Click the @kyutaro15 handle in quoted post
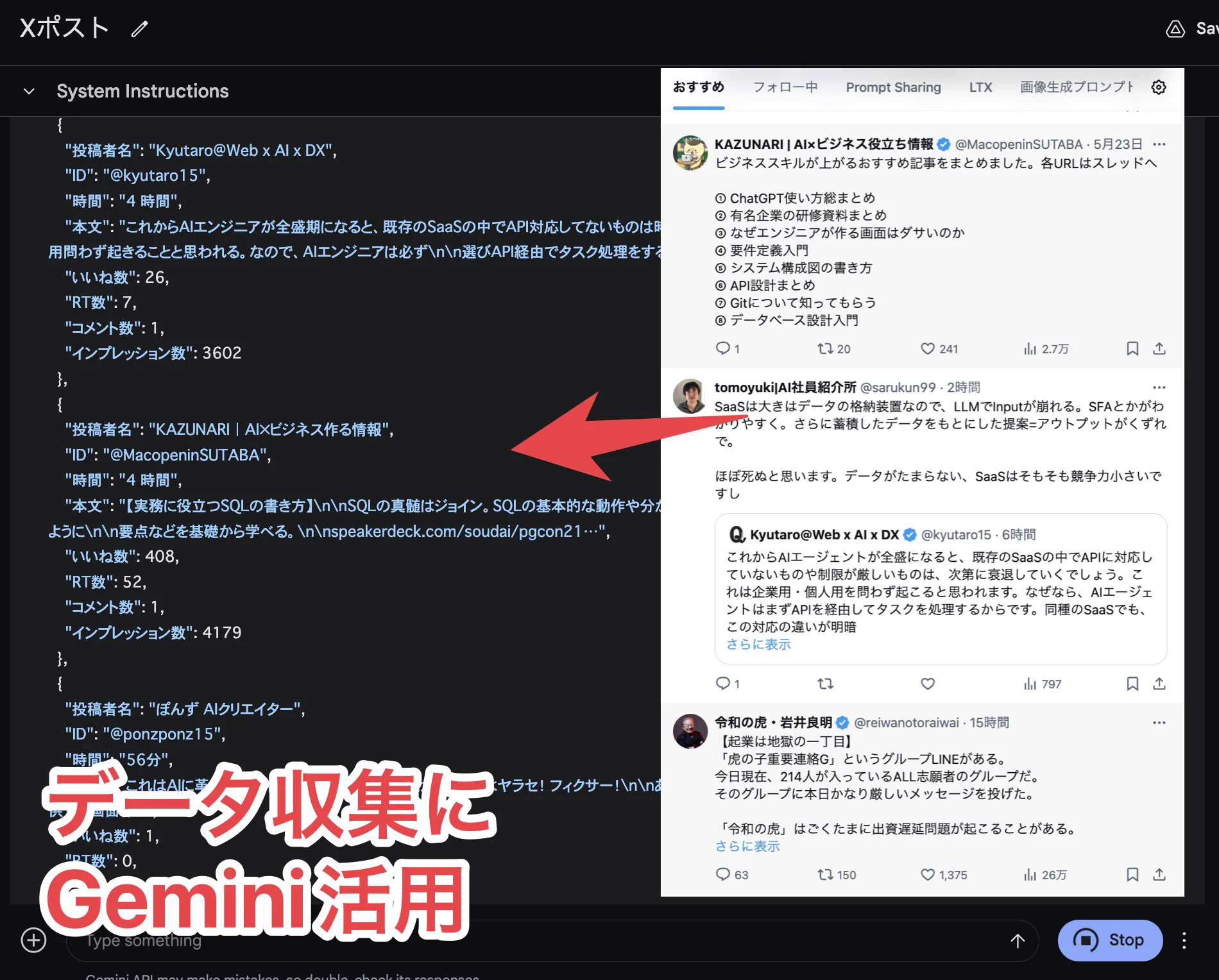Screen dimensions: 1219x980 tap(956, 534)
